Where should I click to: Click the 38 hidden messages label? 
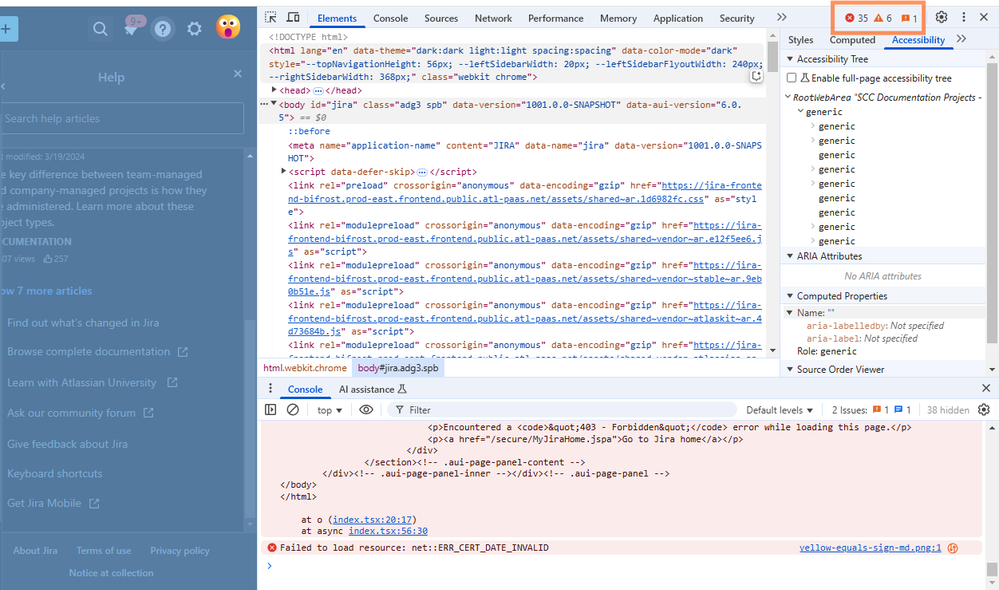tap(948, 410)
